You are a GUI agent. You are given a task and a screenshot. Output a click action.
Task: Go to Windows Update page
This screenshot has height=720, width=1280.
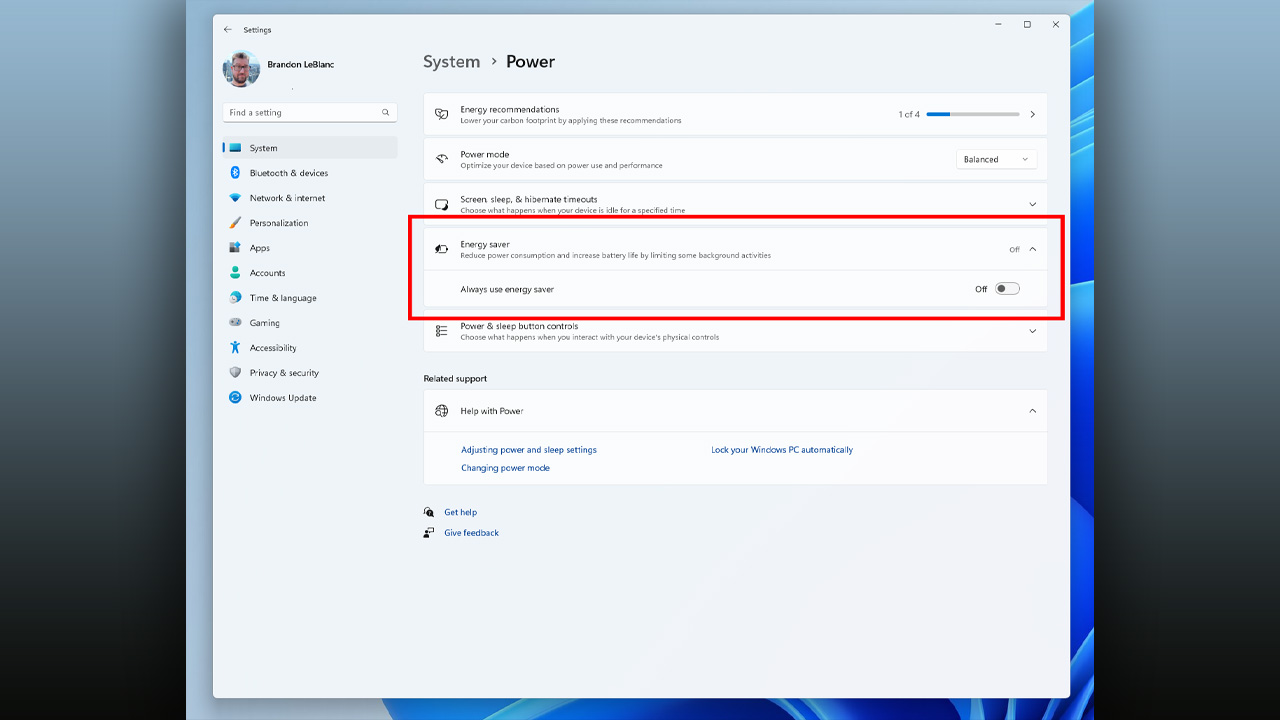(x=310, y=398)
